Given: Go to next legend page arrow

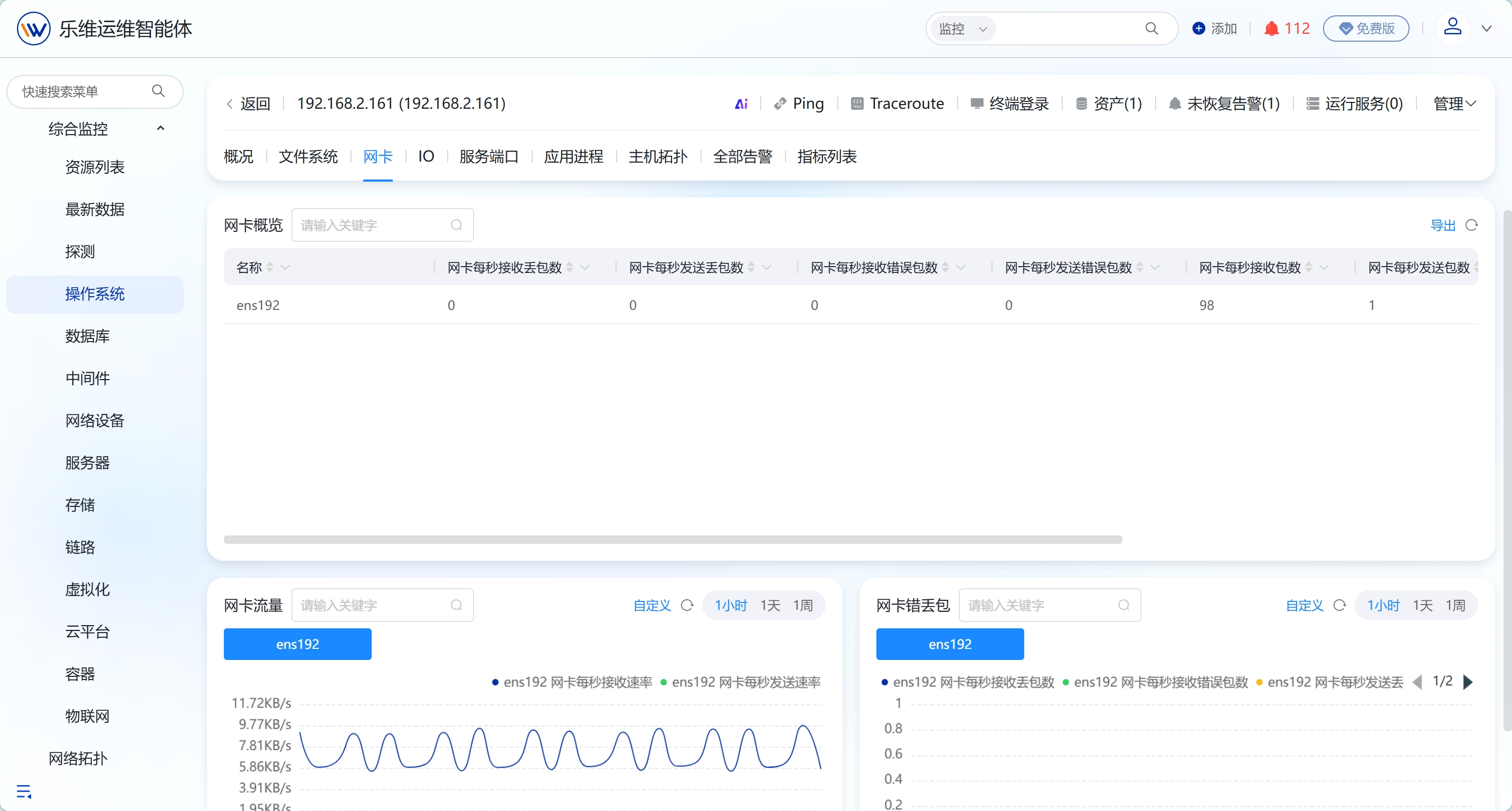Looking at the screenshot, I should tap(1468, 682).
